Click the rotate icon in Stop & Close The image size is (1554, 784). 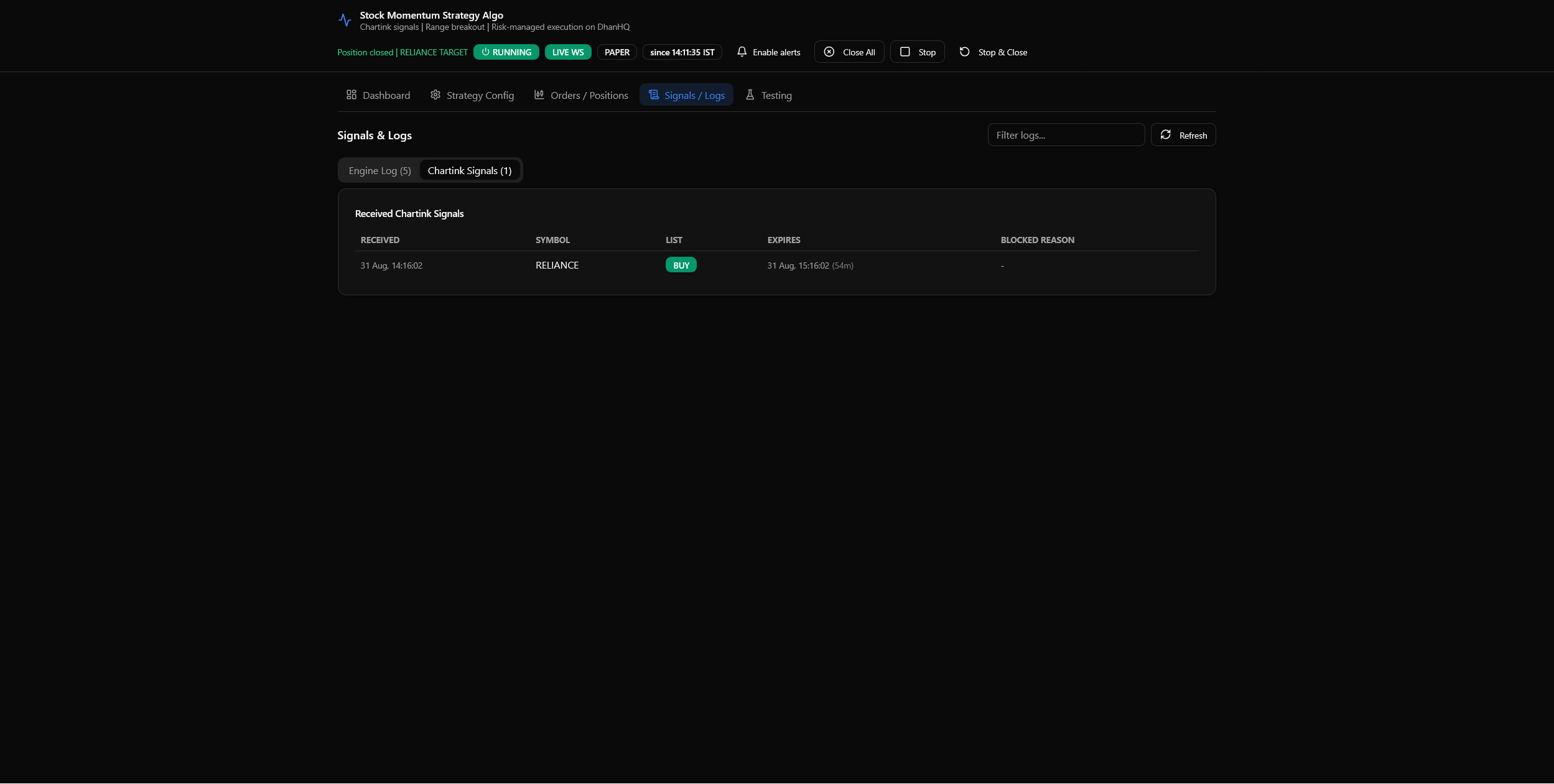964,52
